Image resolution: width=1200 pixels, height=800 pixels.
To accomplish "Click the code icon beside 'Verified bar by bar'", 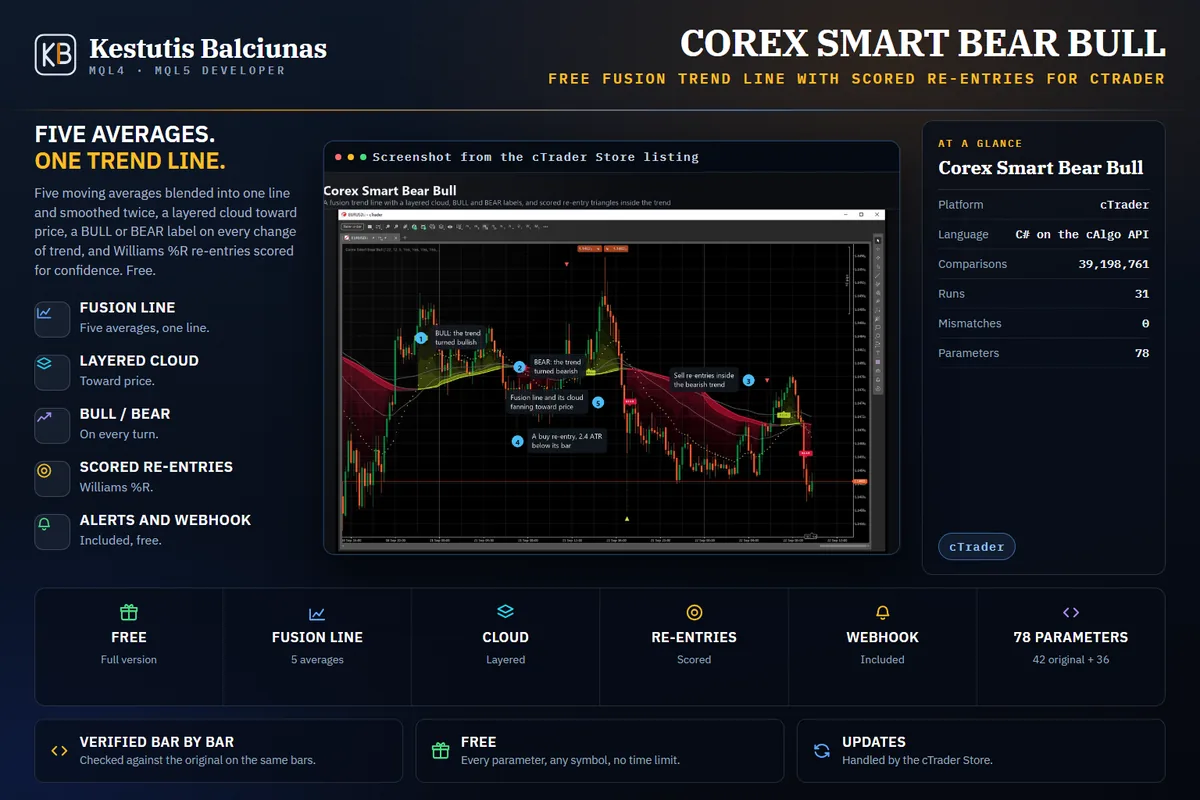I will [x=59, y=750].
